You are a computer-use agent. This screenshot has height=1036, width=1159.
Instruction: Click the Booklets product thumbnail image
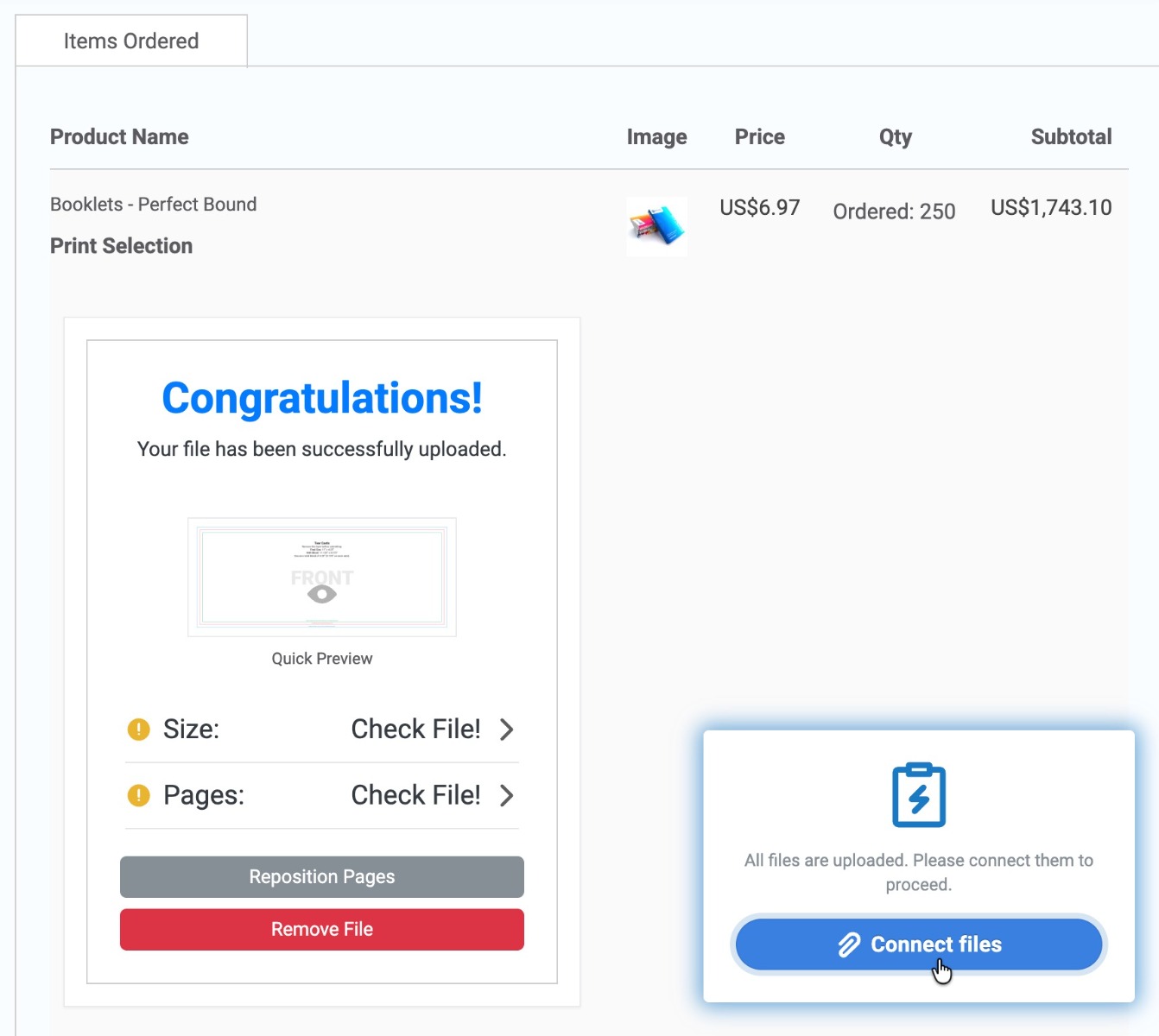656,226
